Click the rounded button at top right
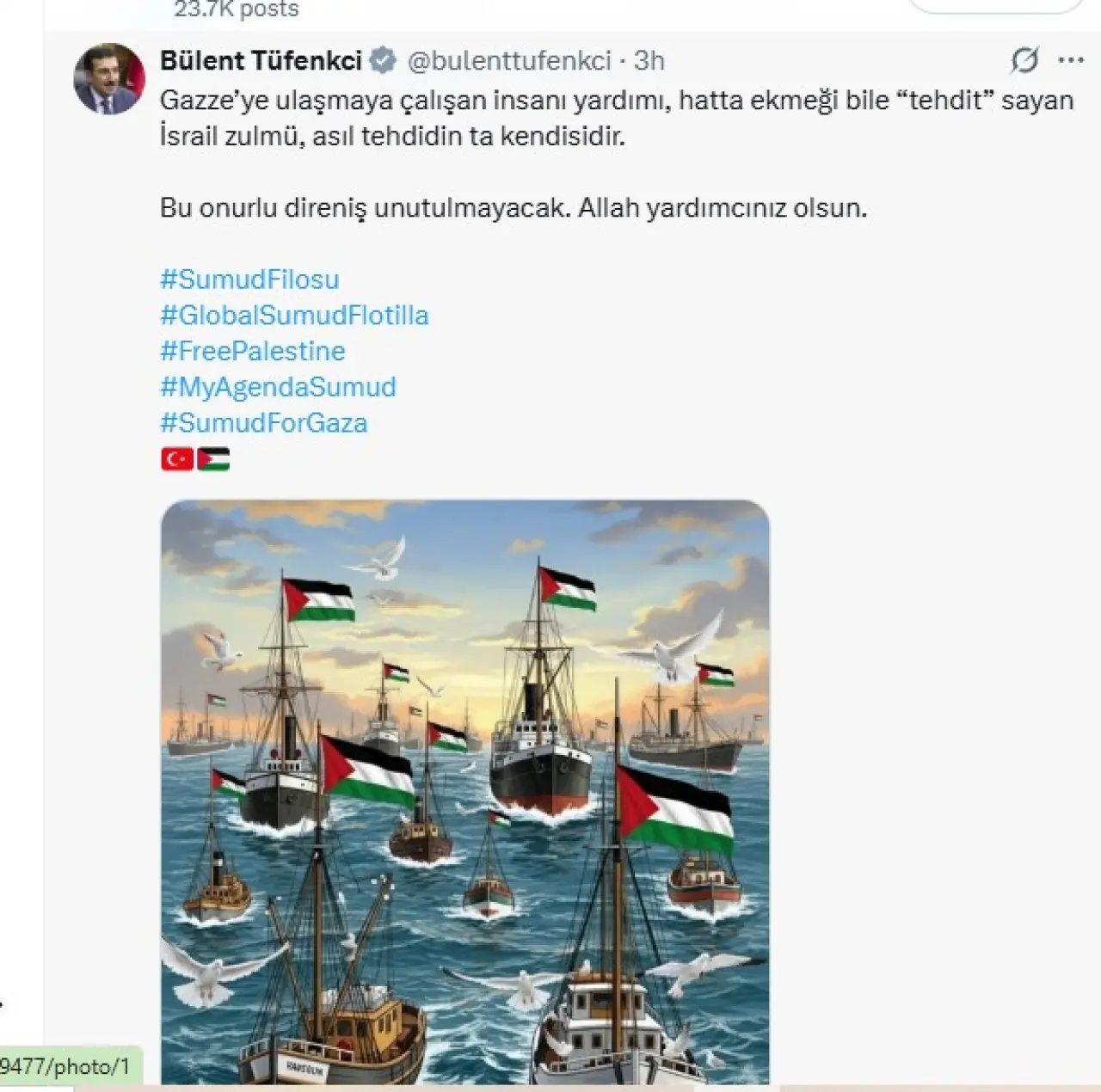Viewport: 1101px width, 1092px height. point(996,4)
